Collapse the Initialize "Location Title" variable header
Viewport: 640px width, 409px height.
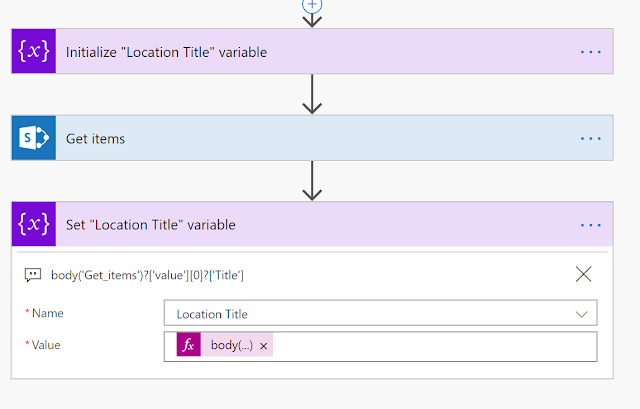(300, 52)
